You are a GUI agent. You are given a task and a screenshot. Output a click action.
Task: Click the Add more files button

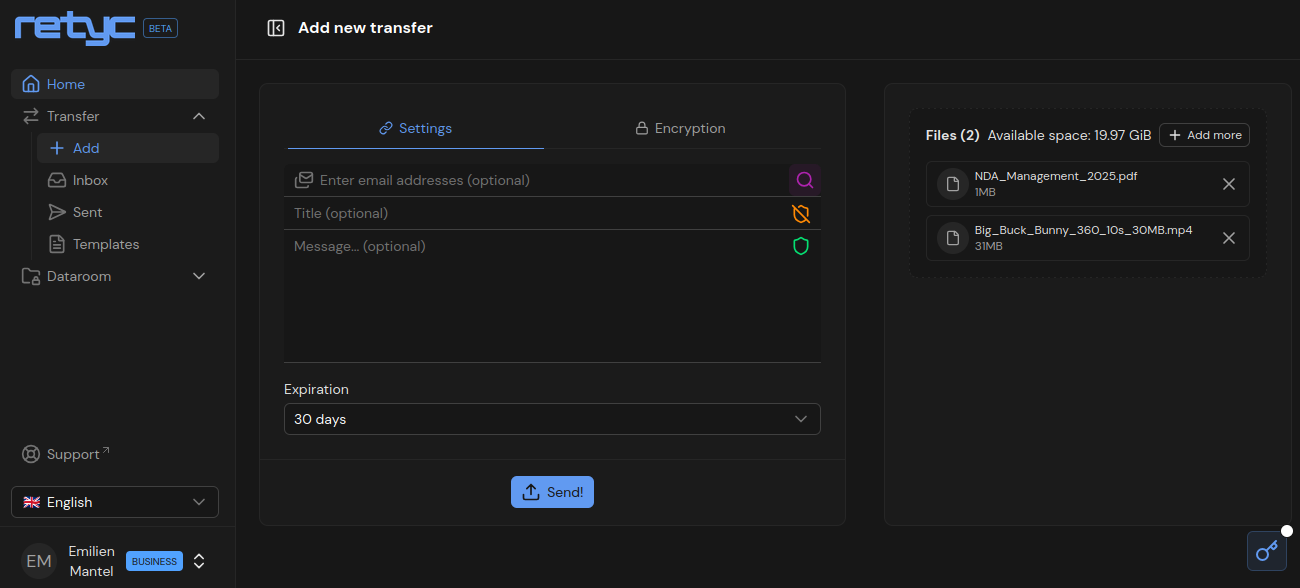pos(1204,135)
